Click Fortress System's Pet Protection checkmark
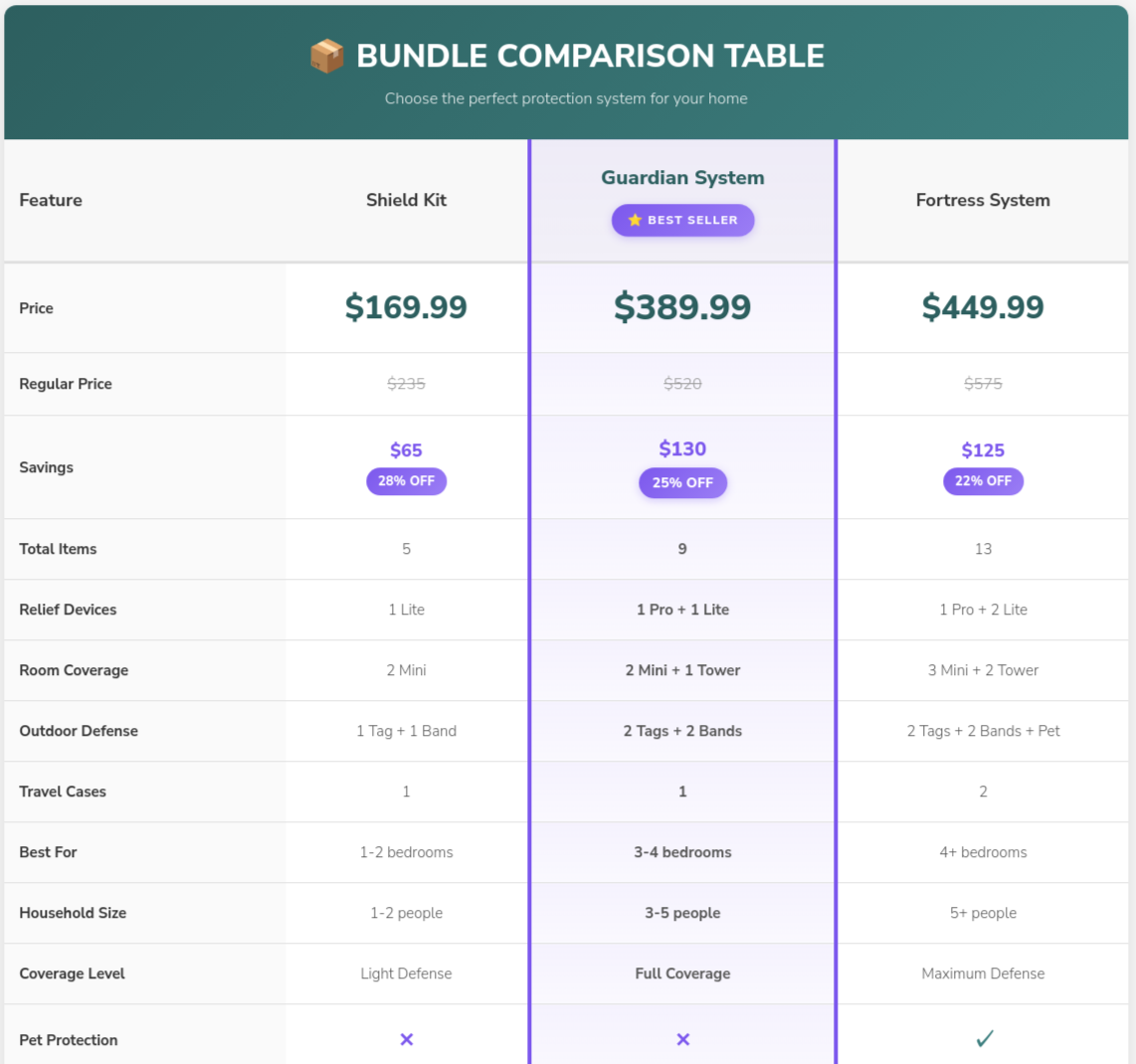This screenshot has height=1064, width=1136. [x=984, y=1039]
